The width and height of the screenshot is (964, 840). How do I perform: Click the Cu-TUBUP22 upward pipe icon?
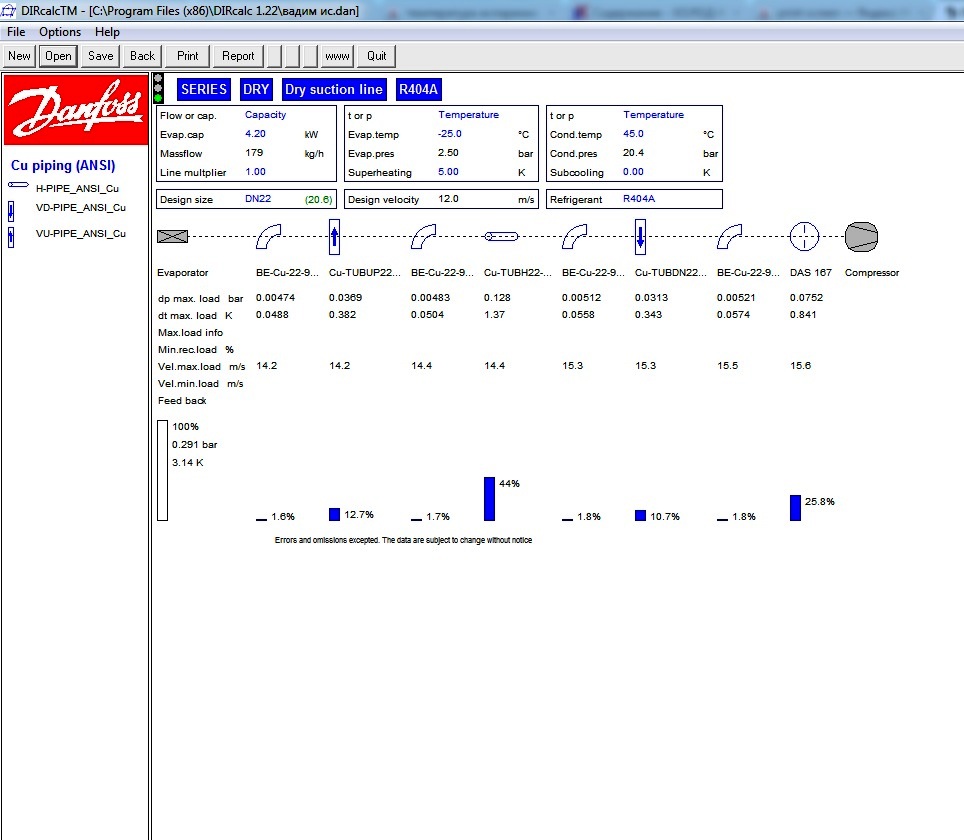tap(334, 237)
